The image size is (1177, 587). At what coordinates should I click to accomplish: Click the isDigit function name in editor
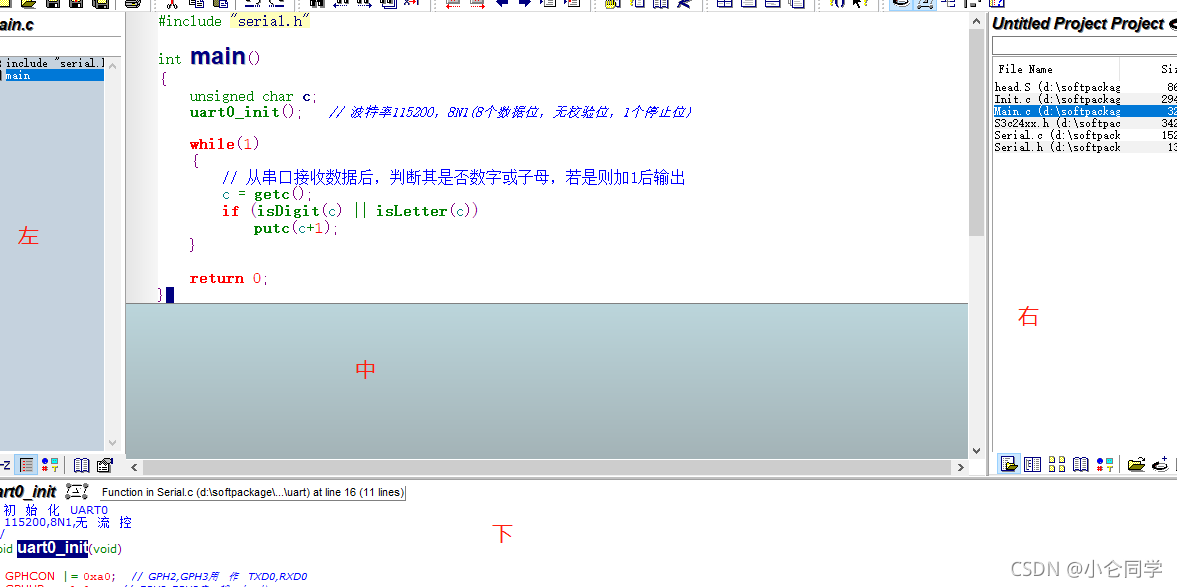pos(288,211)
